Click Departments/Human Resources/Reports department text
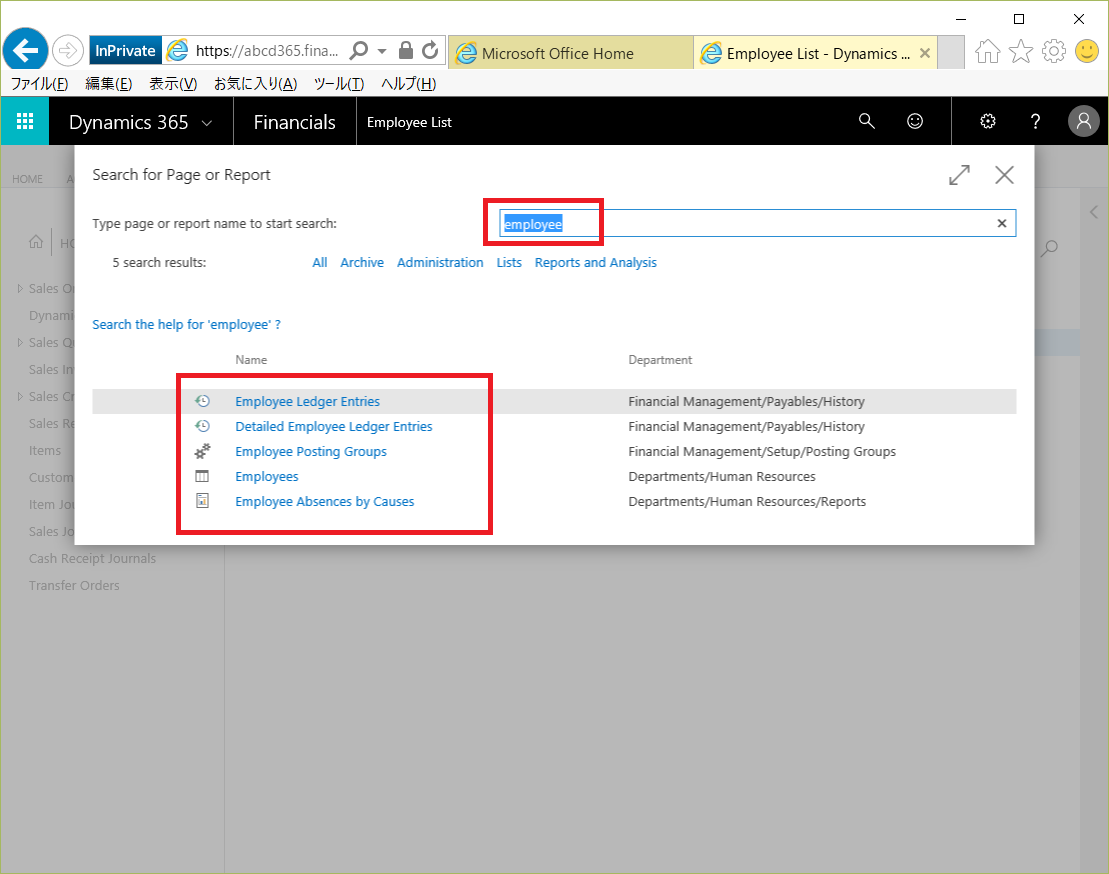This screenshot has height=874, width=1109. coord(747,501)
